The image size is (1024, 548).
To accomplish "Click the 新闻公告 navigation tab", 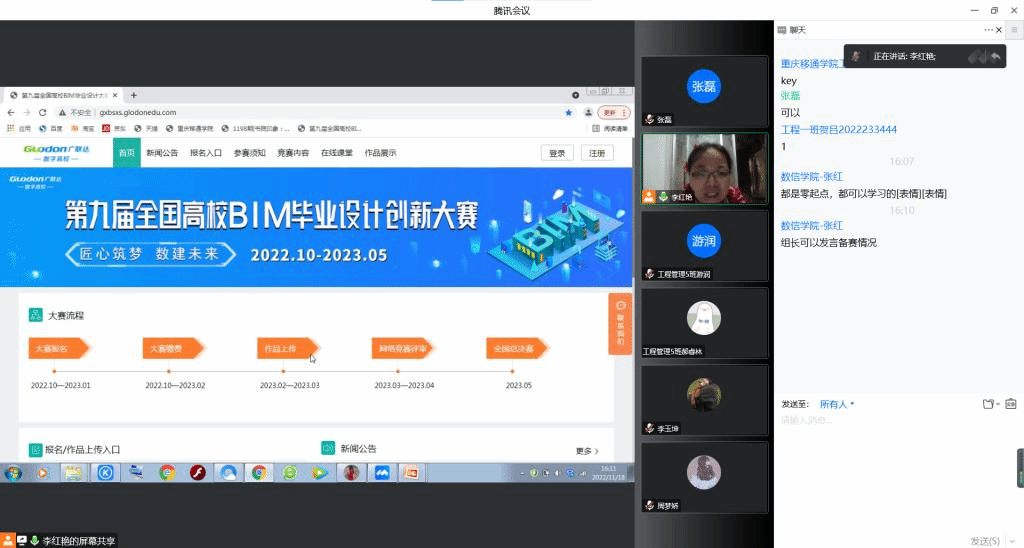I will coord(162,153).
